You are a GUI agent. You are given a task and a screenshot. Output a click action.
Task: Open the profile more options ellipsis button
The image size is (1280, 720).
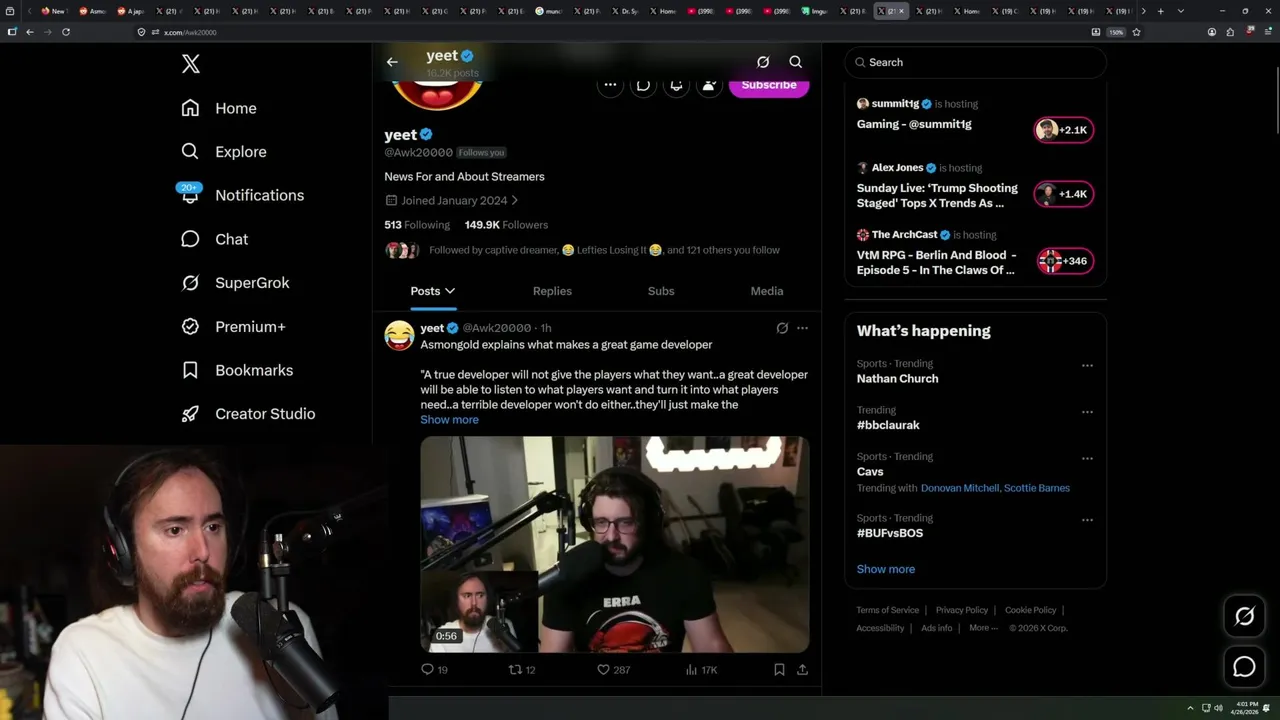(610, 86)
